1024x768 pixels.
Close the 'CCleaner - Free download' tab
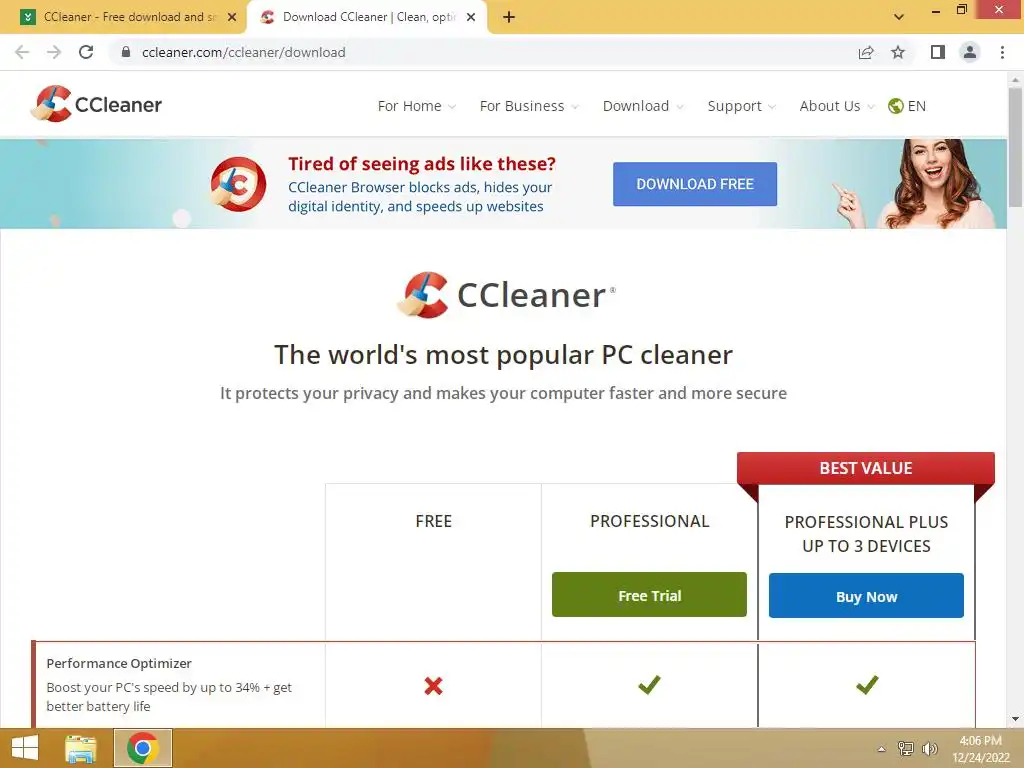tap(232, 18)
